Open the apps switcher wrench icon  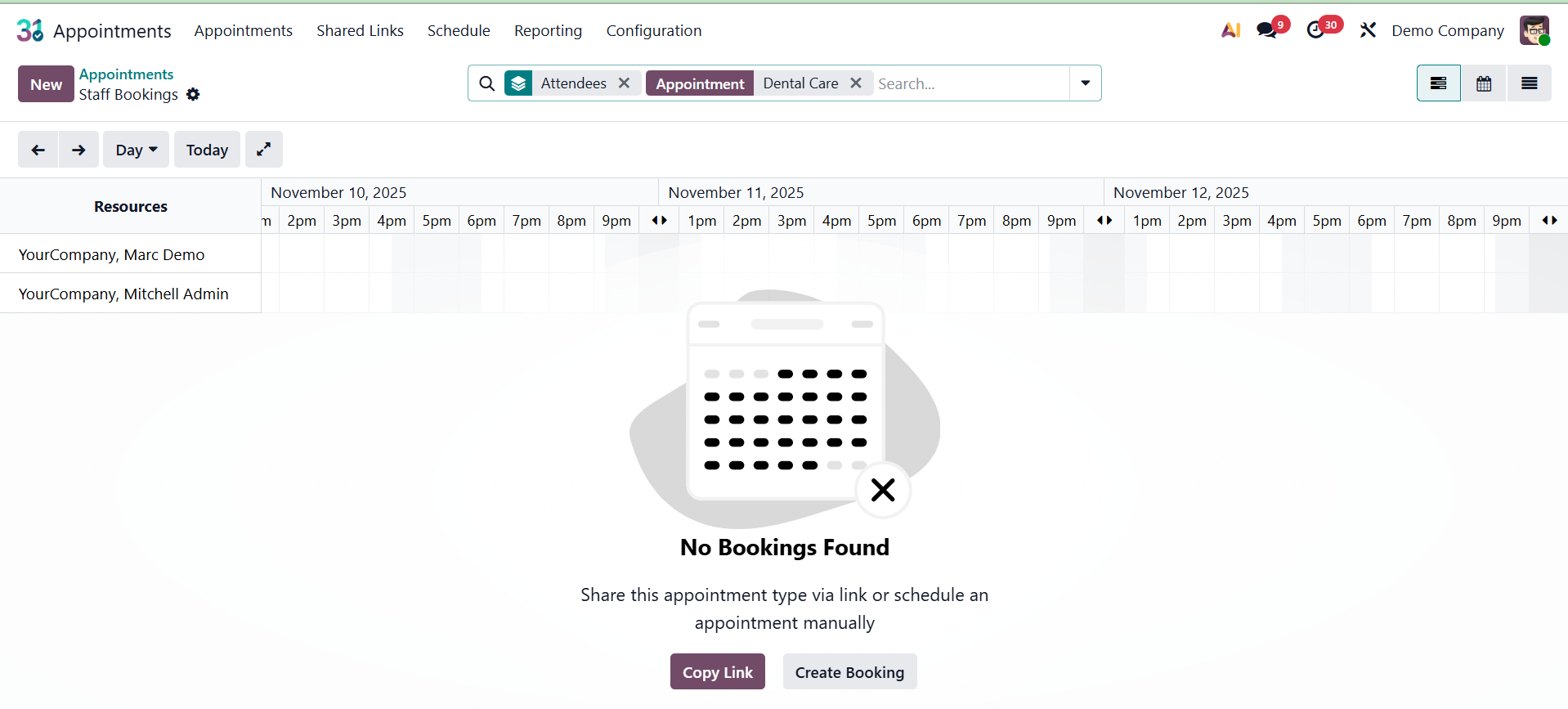1368,29
